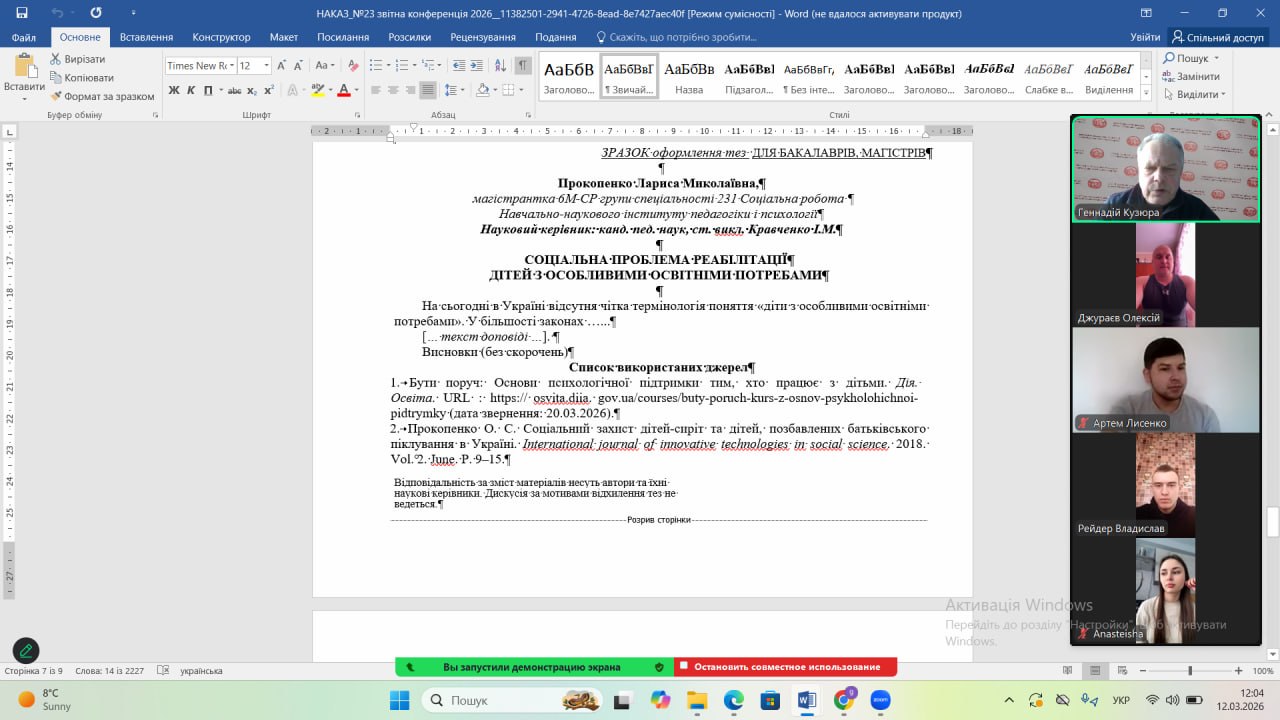This screenshot has width=1280, height=720.
Task: Toggle italic formatting with the К button
Action: (190, 90)
